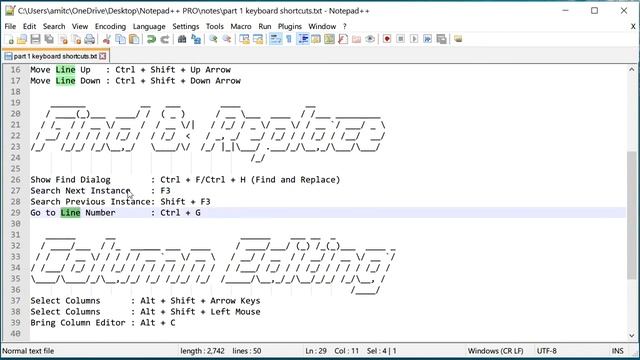Screen dimensions: 640x360
Task: Save the file using the Save icon
Action: click(x=36, y=39)
